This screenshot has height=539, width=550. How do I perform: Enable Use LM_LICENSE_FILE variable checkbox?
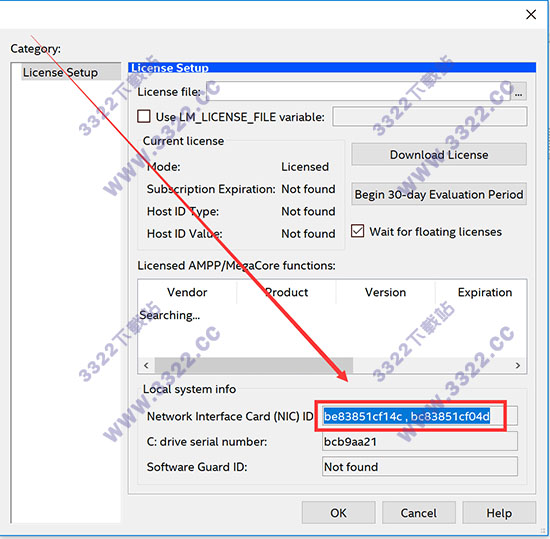(x=144, y=116)
